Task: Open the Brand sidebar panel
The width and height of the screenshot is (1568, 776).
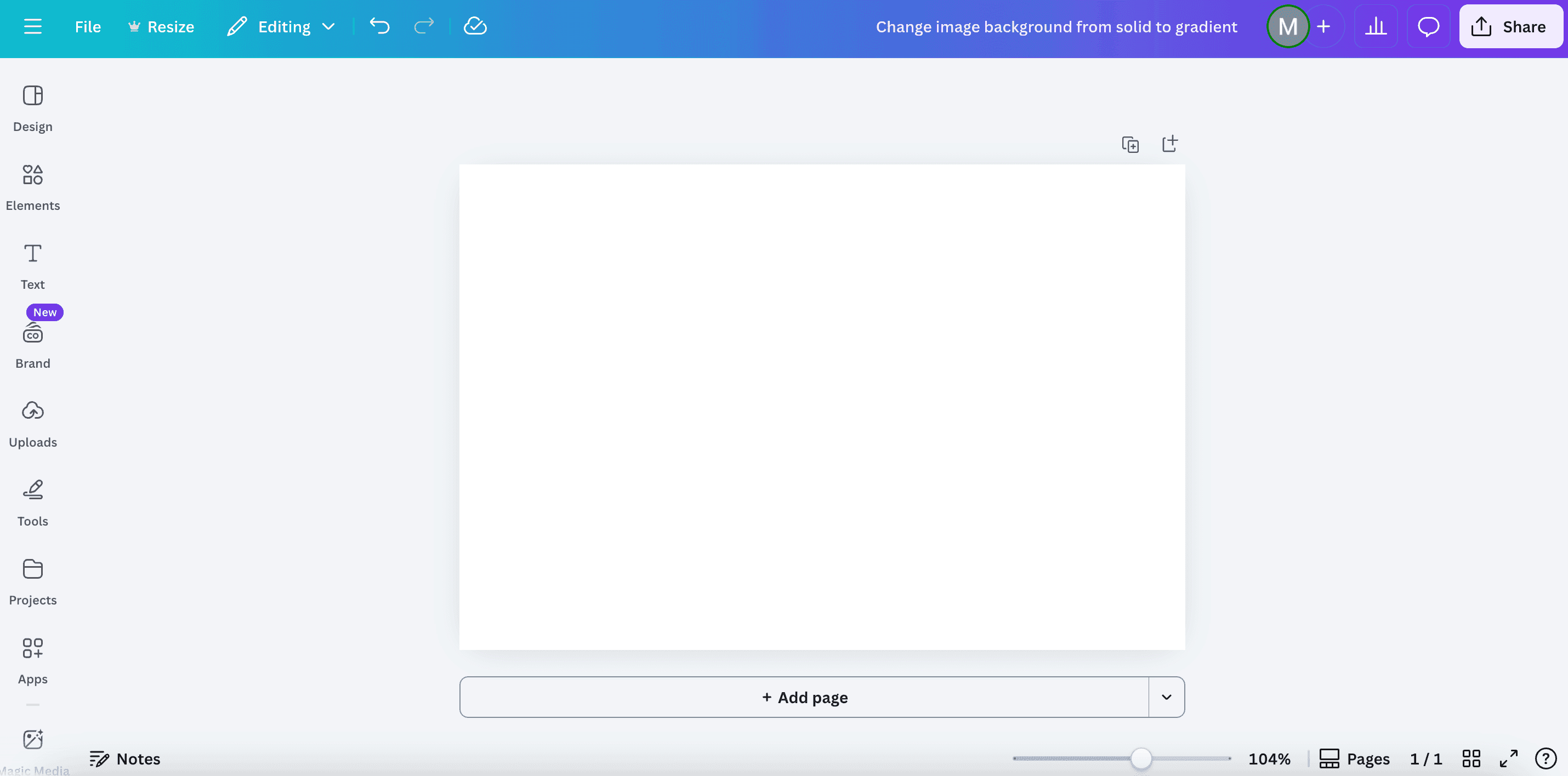Action: (x=33, y=346)
